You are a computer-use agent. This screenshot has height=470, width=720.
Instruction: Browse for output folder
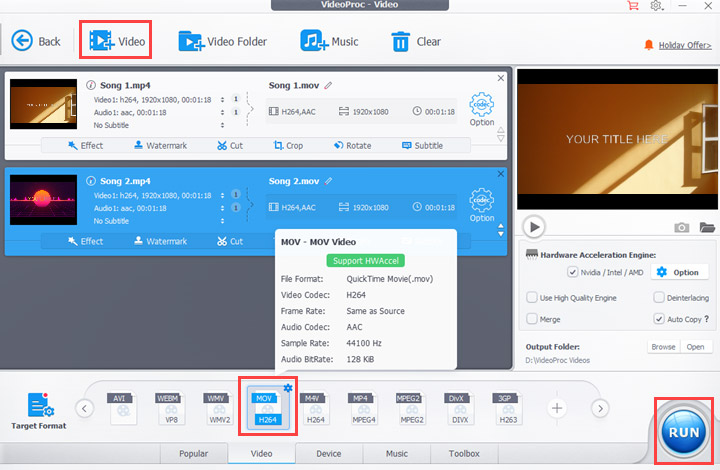(x=664, y=347)
